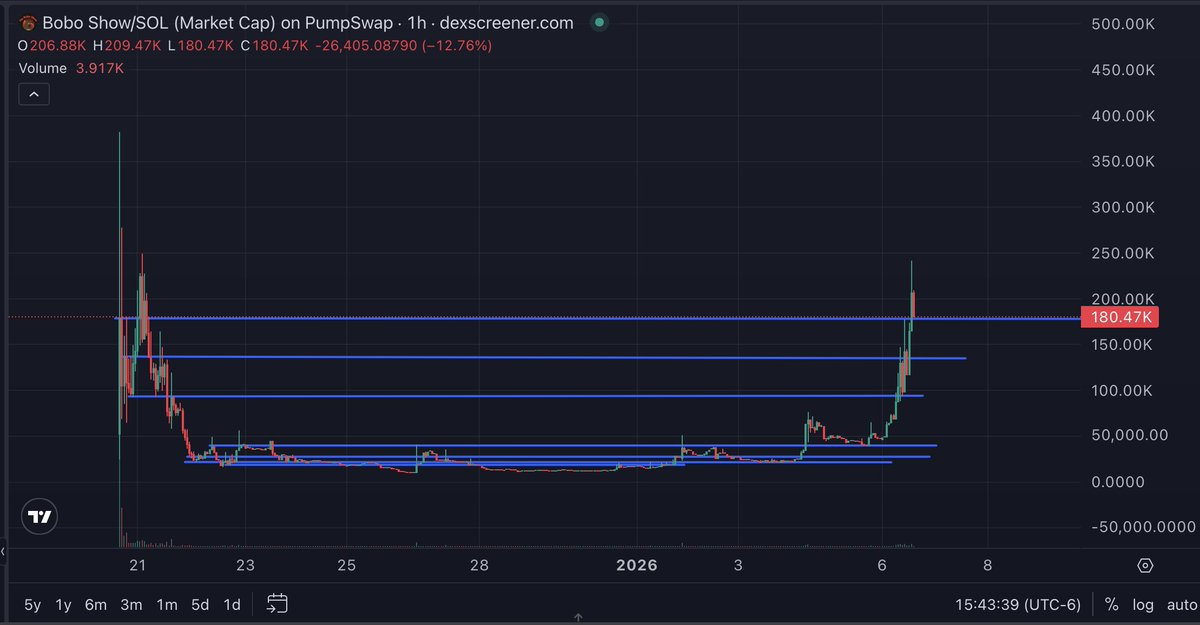
Task: Toggle auto scale mode
Action: pyautogui.click(x=1180, y=604)
